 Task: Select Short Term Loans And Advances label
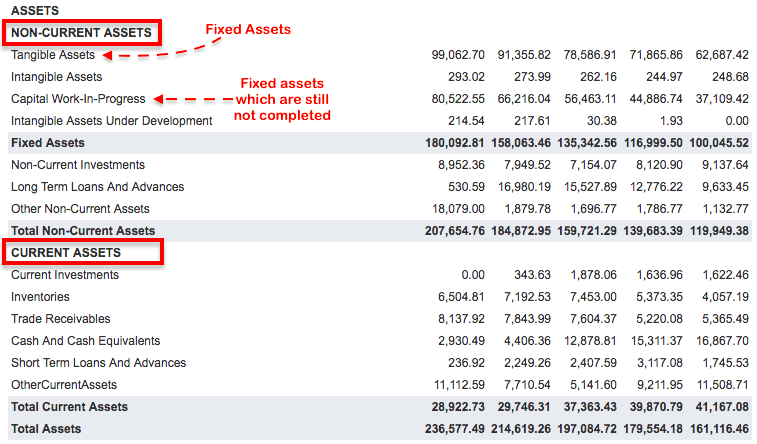(x=98, y=363)
